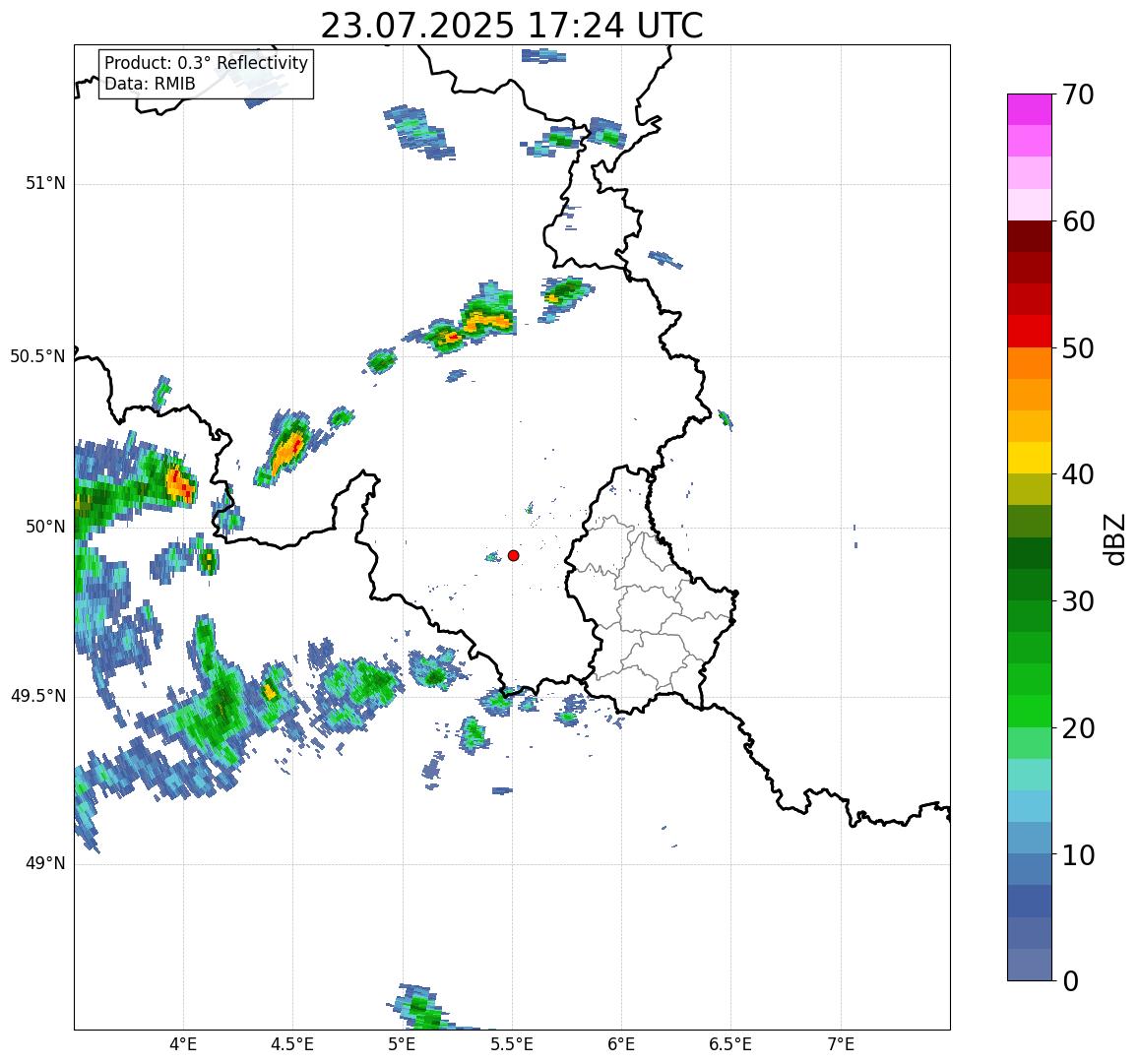Pick the bright green swatch just above 20

(1030, 711)
